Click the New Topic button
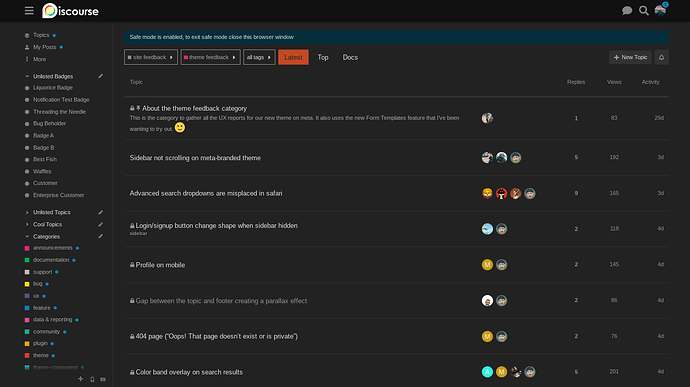The width and height of the screenshot is (690, 387). coord(630,57)
